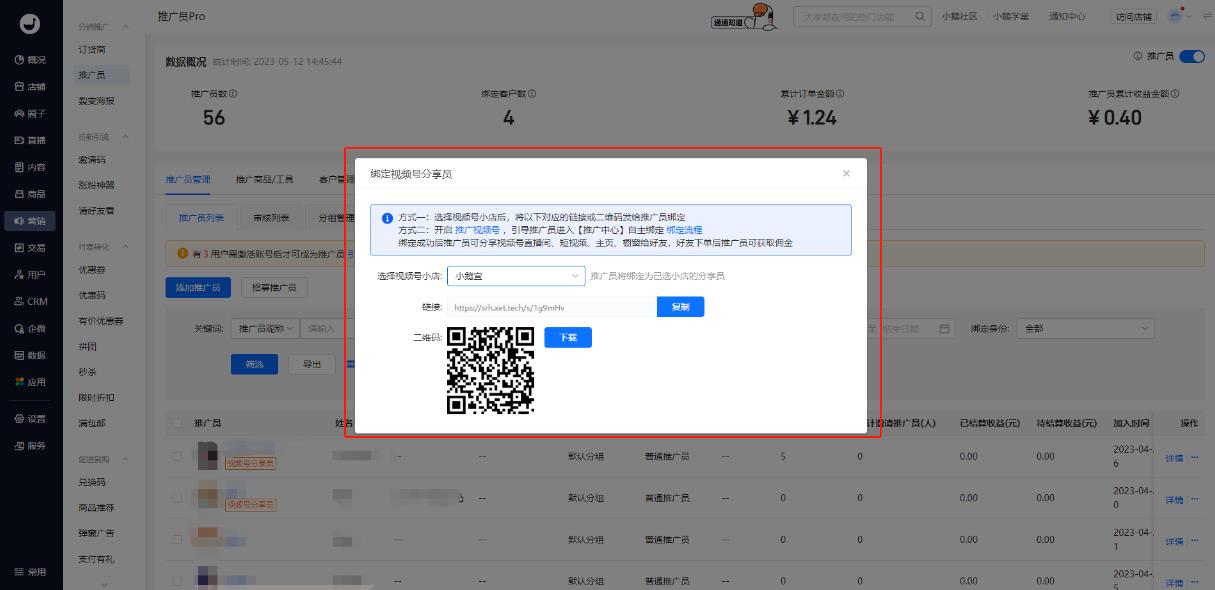Tick the checkbox of the row dated 2023-04-..0
The image size is (1215, 590).
(177, 497)
